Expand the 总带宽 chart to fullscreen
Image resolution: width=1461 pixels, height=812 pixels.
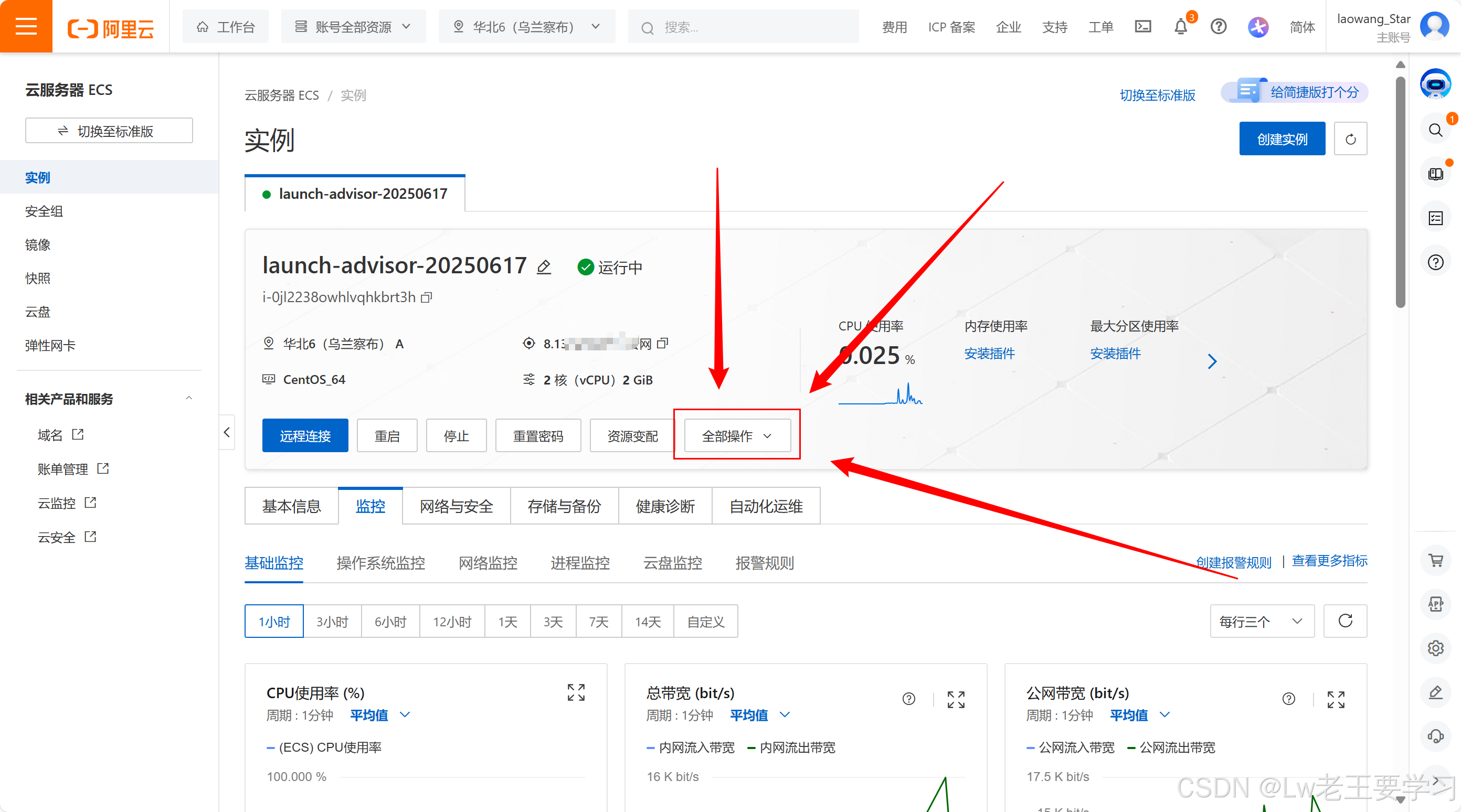coord(956,699)
